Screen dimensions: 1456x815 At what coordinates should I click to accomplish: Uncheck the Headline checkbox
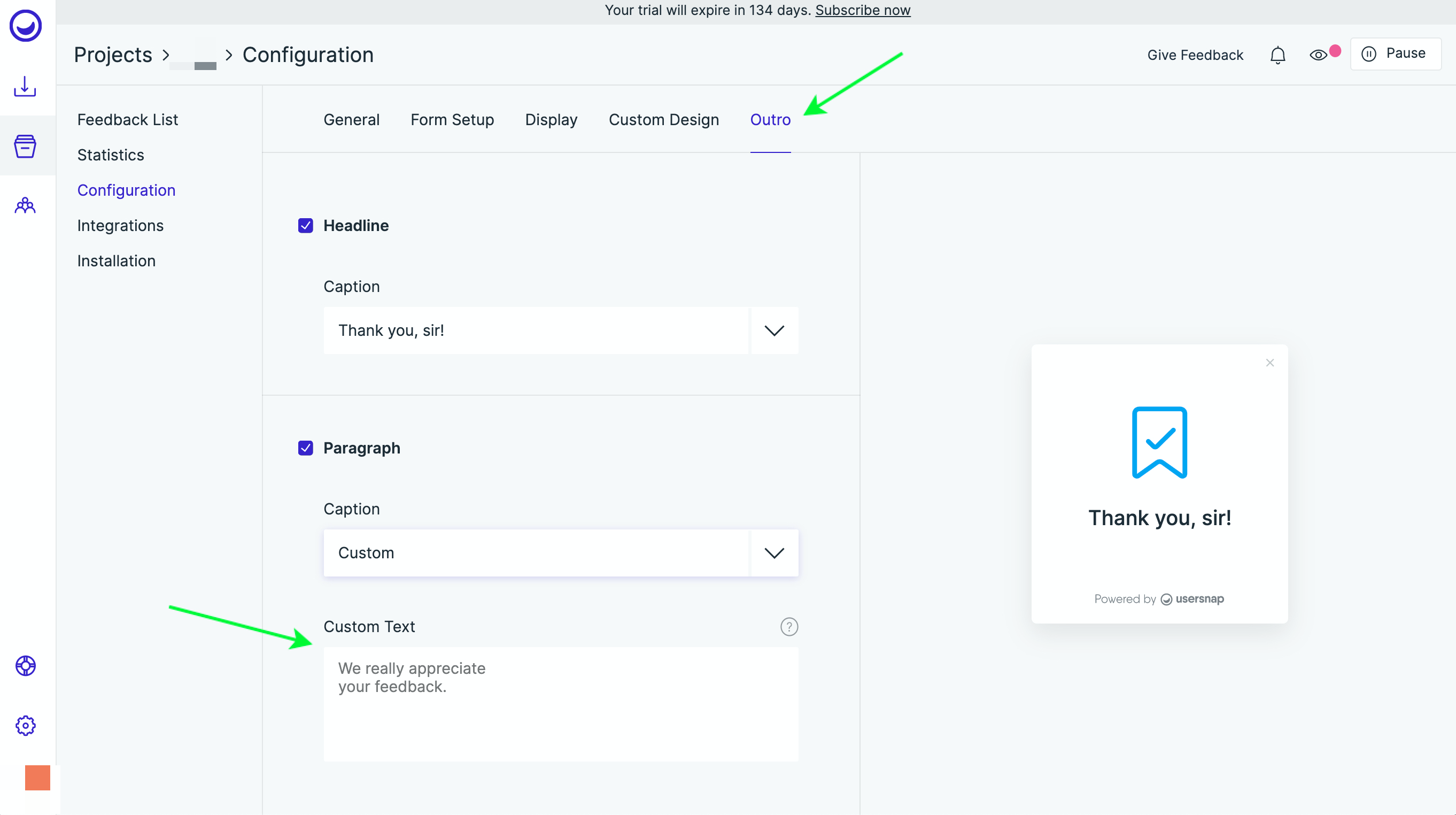(x=305, y=226)
